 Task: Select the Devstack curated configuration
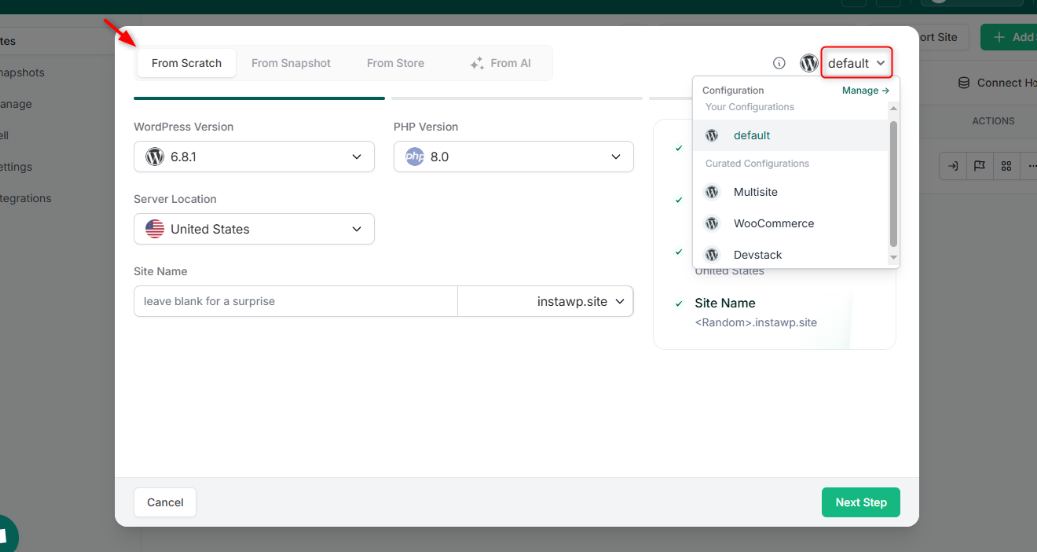tap(790, 255)
